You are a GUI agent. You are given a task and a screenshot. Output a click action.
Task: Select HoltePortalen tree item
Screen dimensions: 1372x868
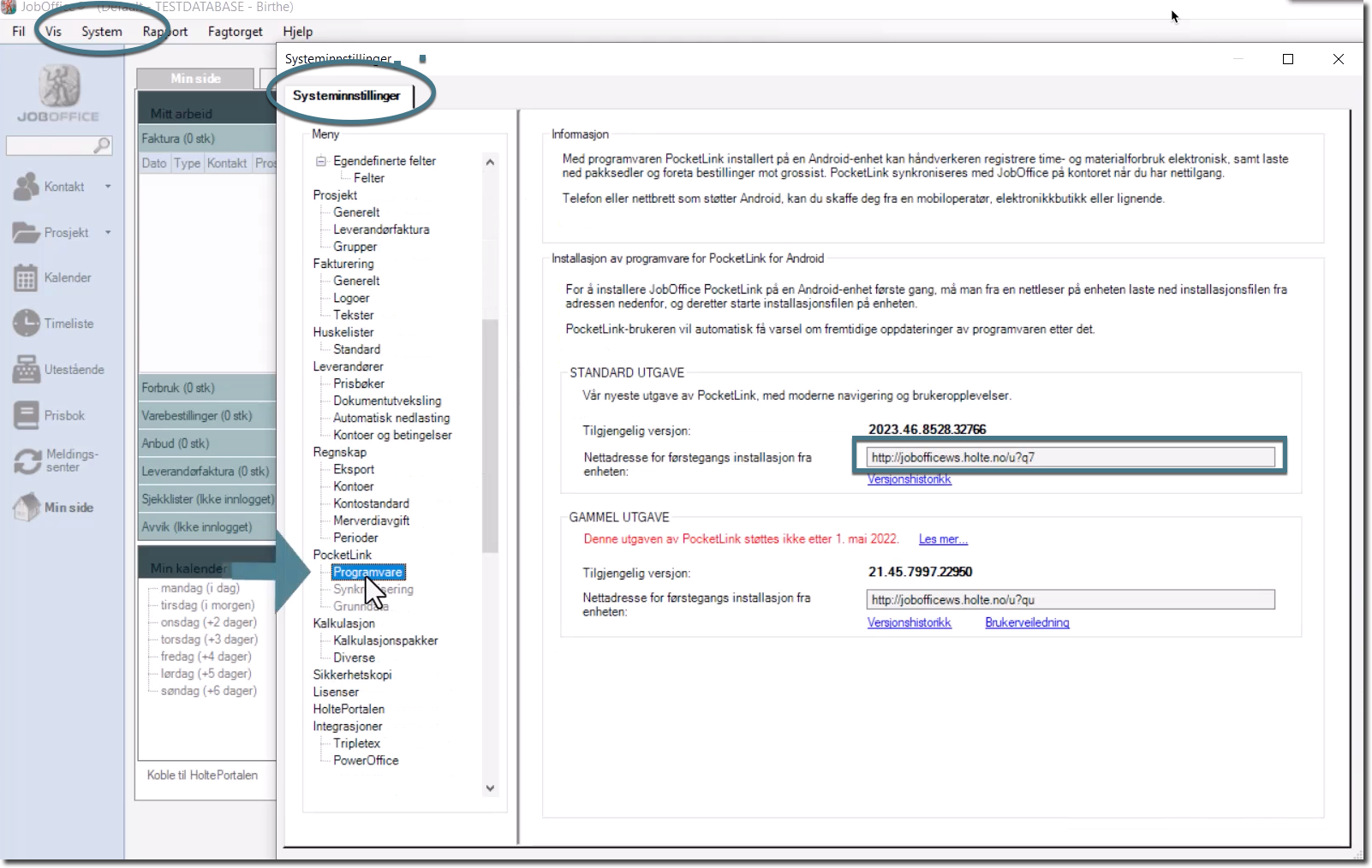point(349,709)
